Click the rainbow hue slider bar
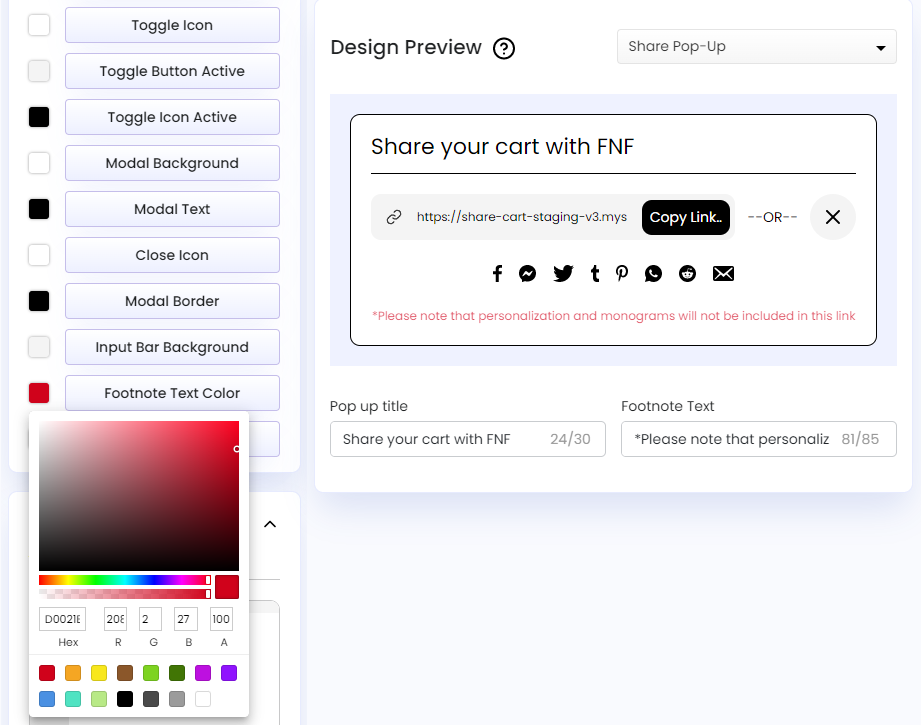This screenshot has height=725, width=921. pos(120,580)
